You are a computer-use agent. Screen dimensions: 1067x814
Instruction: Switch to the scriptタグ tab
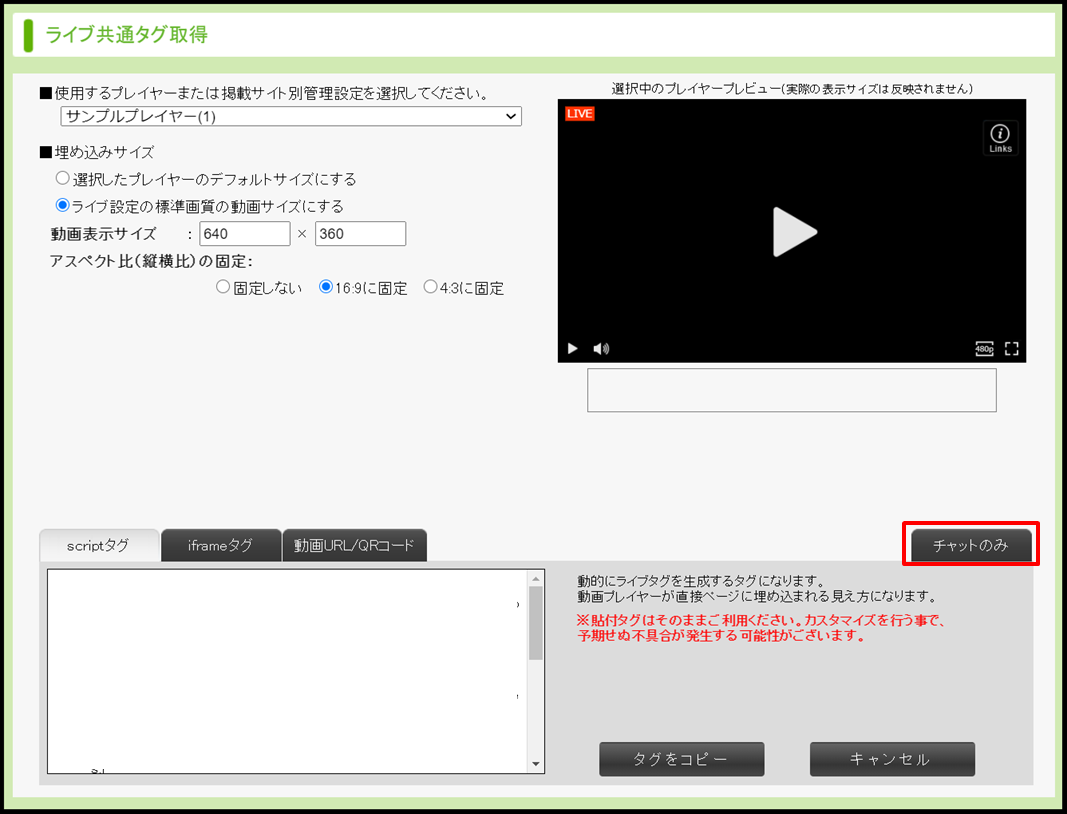tap(99, 545)
